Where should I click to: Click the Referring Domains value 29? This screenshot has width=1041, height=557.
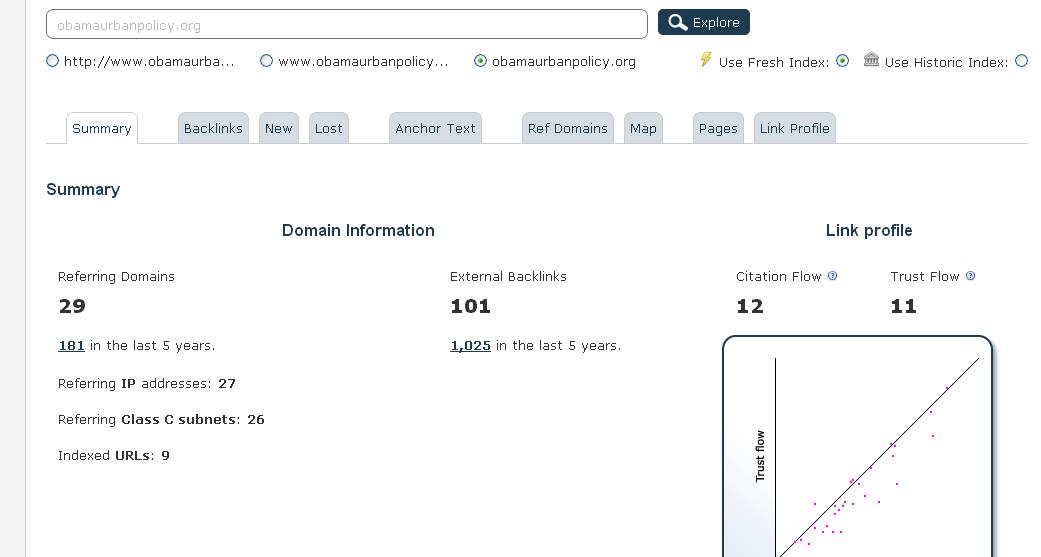coord(72,306)
